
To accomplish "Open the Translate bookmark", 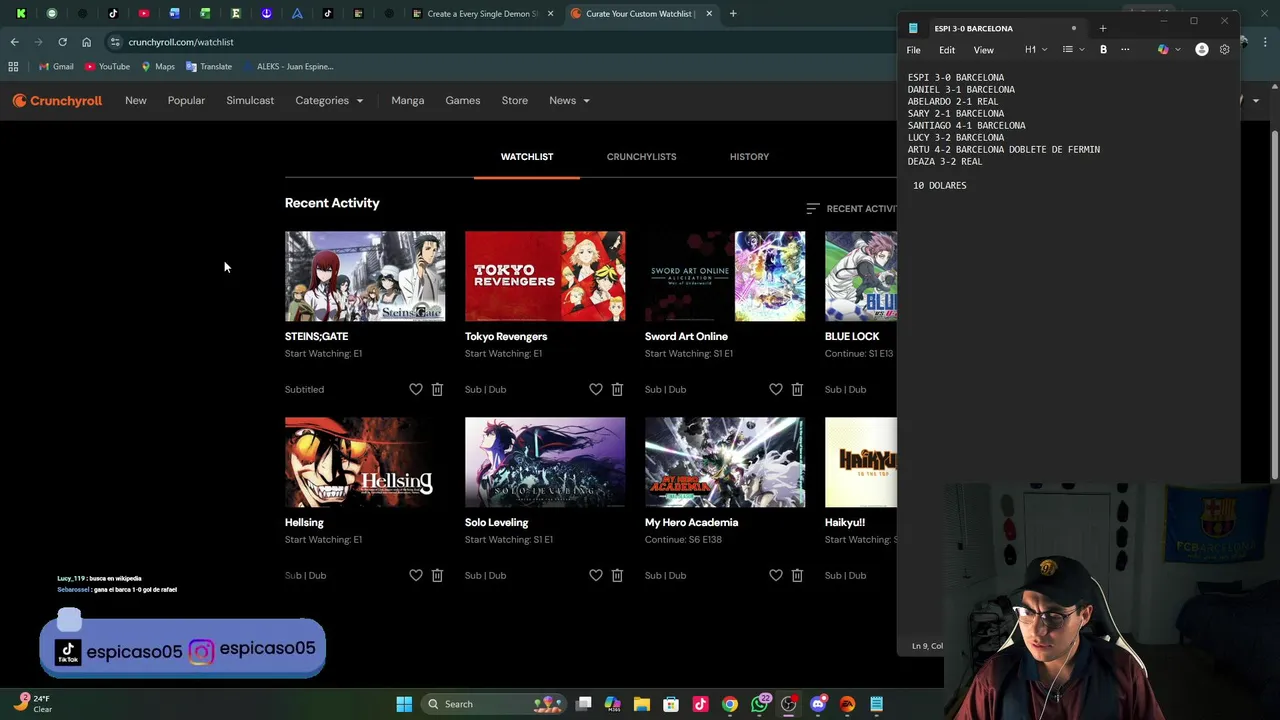I will pyautogui.click(x=209, y=66).
